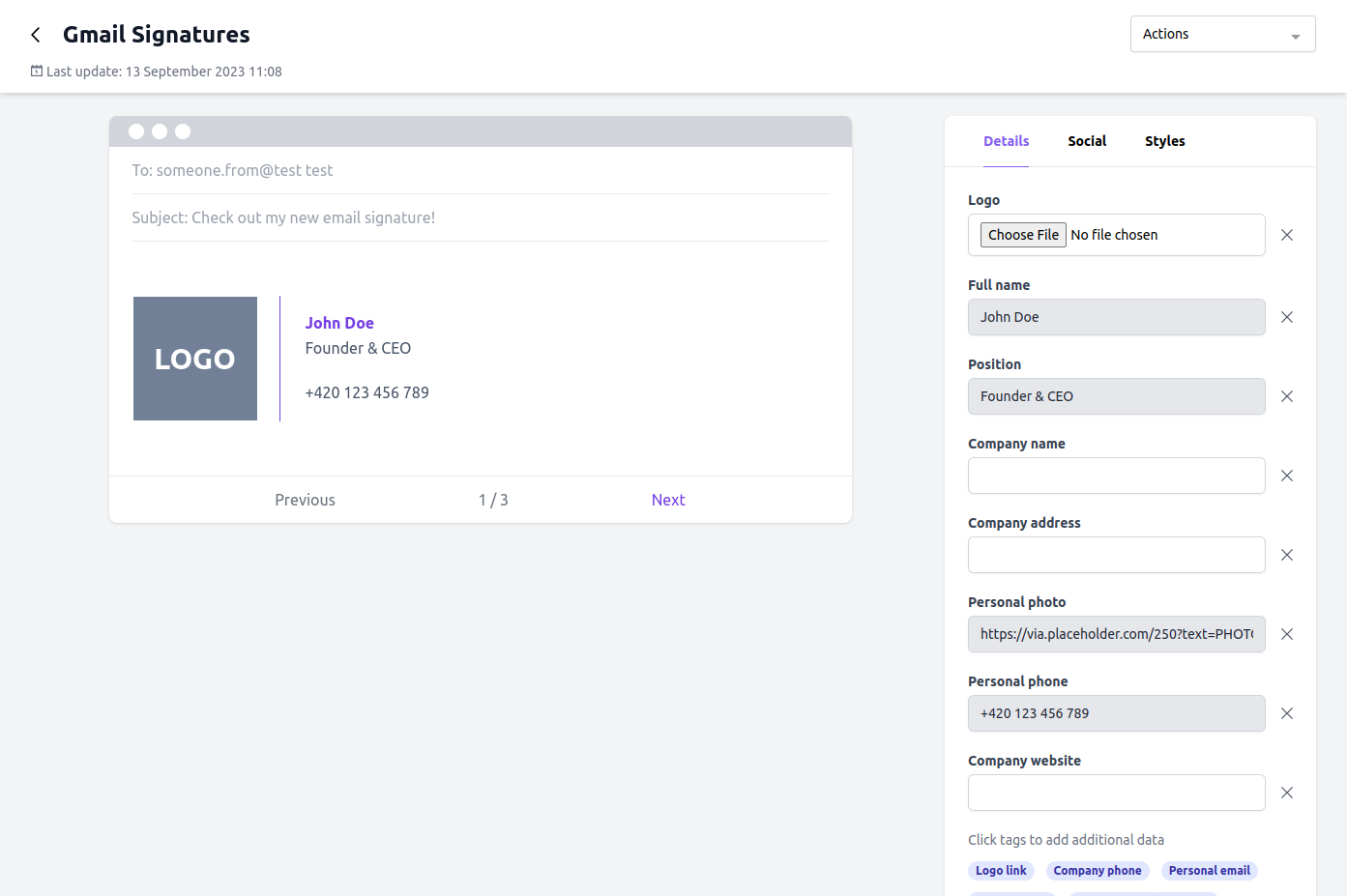
Task: Add the Company phone tag
Action: tap(1098, 870)
